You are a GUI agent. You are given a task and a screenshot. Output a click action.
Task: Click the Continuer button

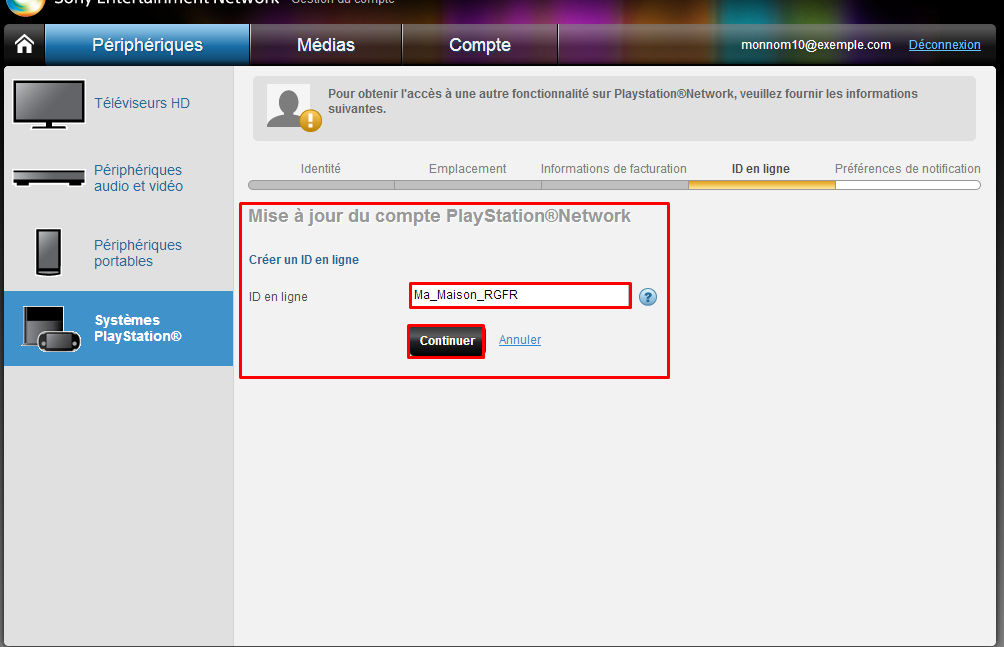click(447, 341)
